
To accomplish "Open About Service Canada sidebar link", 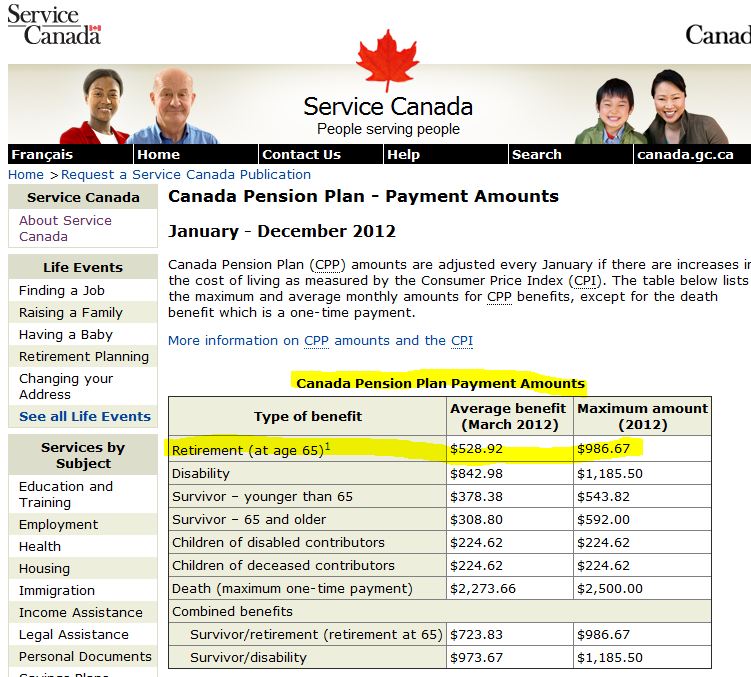I will (x=65, y=228).
